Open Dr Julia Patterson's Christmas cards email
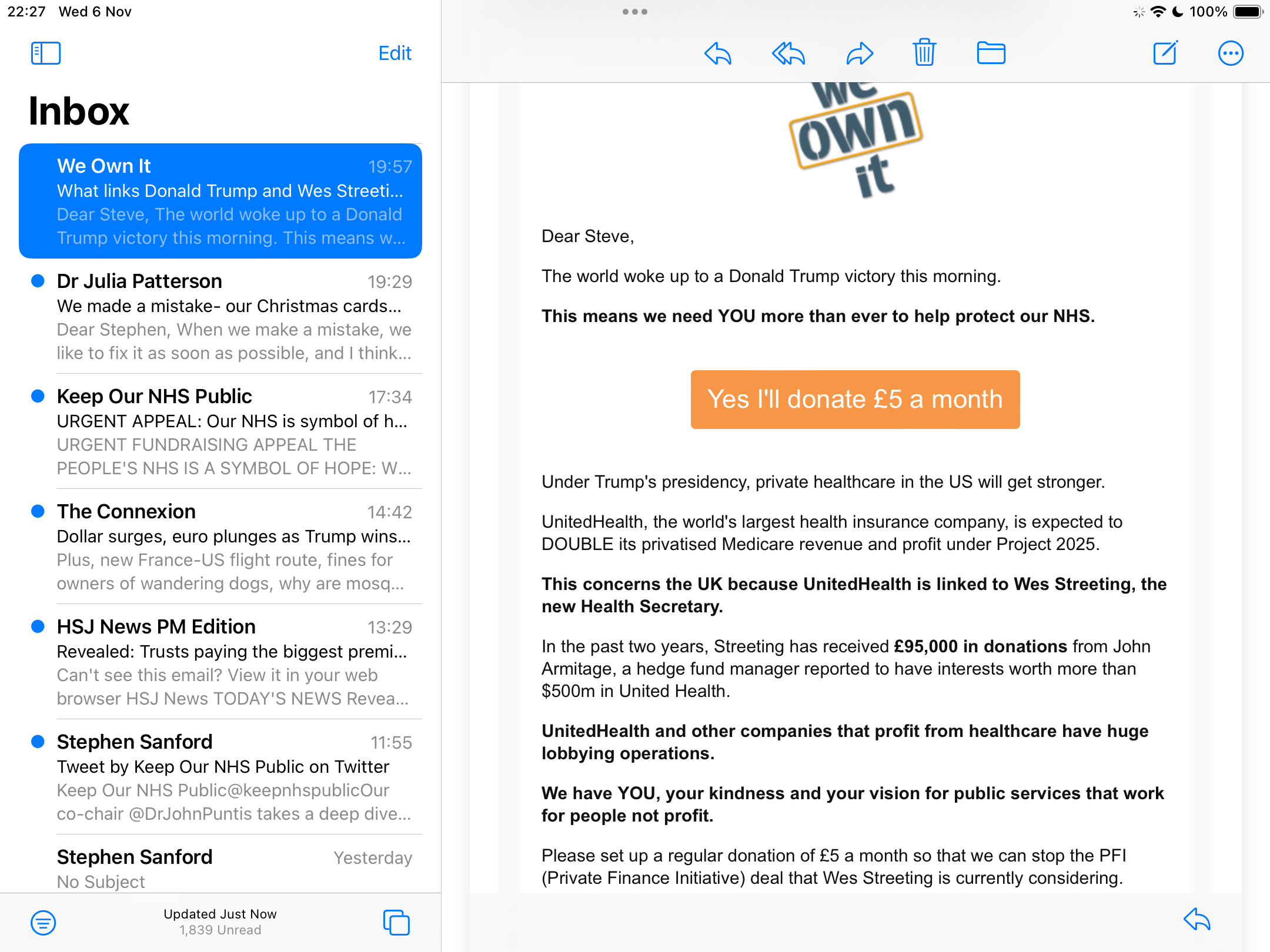This screenshot has height=952, width=1270. (220, 316)
